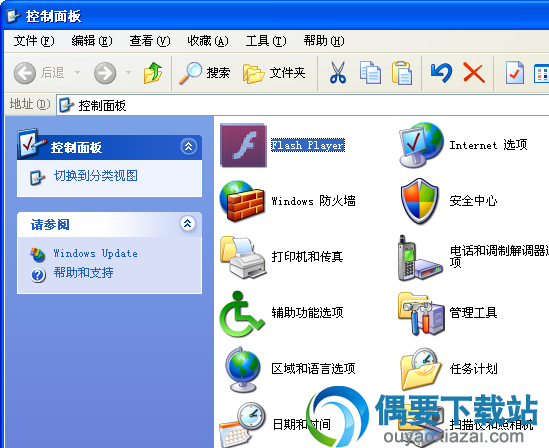Open the 安全中心 shield icon

[x=419, y=201]
